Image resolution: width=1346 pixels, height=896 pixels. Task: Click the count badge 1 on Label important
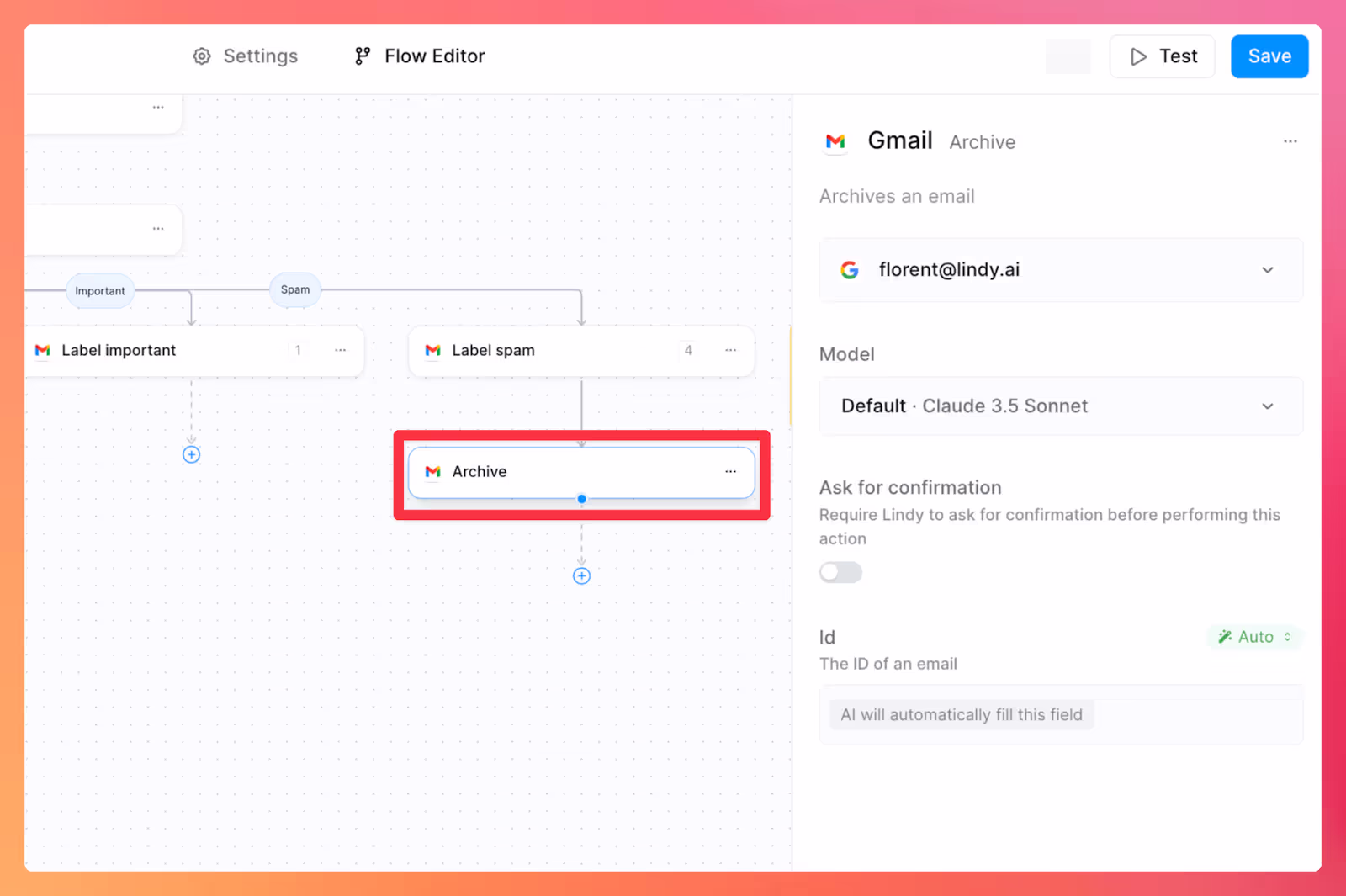298,350
